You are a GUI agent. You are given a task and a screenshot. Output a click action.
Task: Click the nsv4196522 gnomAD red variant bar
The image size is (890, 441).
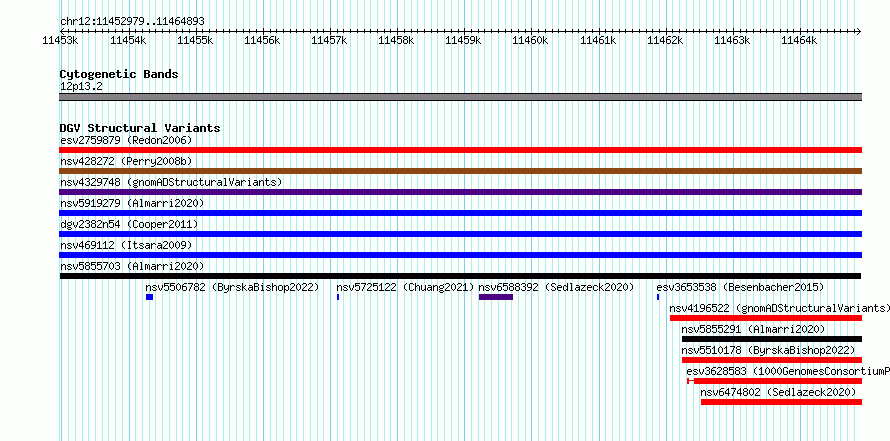click(766, 318)
